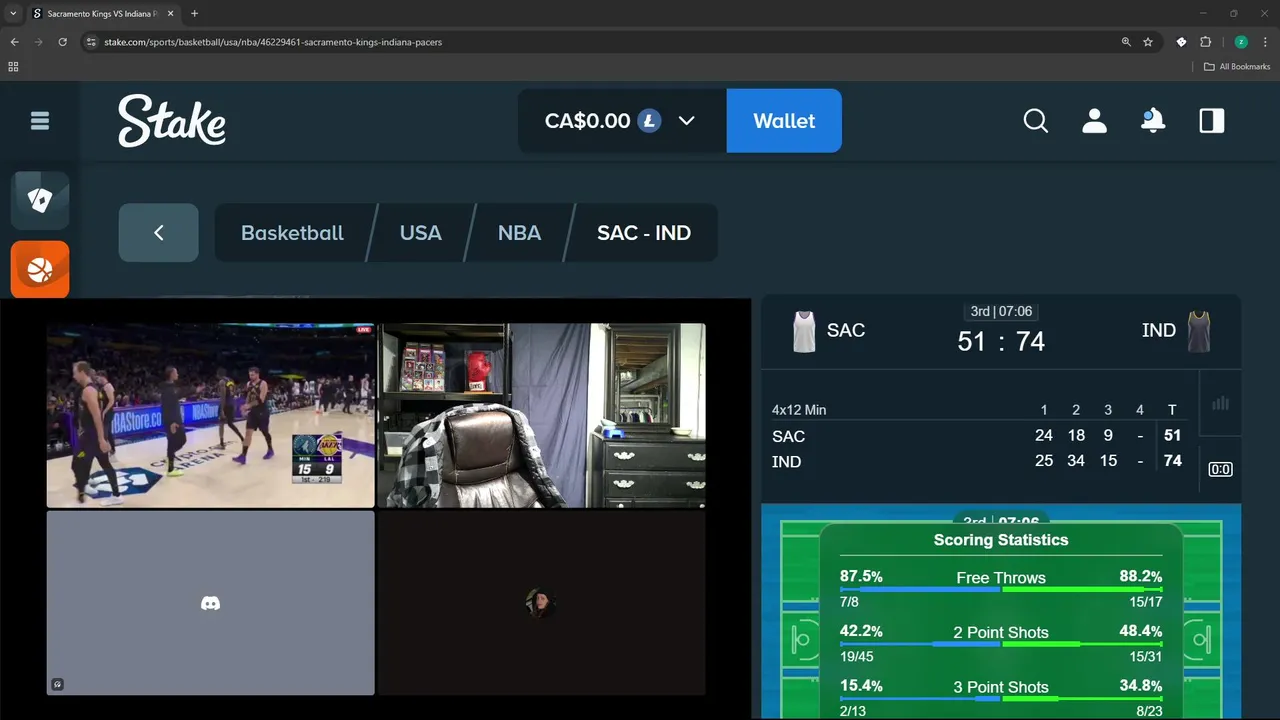Open a new browser tab

(194, 14)
